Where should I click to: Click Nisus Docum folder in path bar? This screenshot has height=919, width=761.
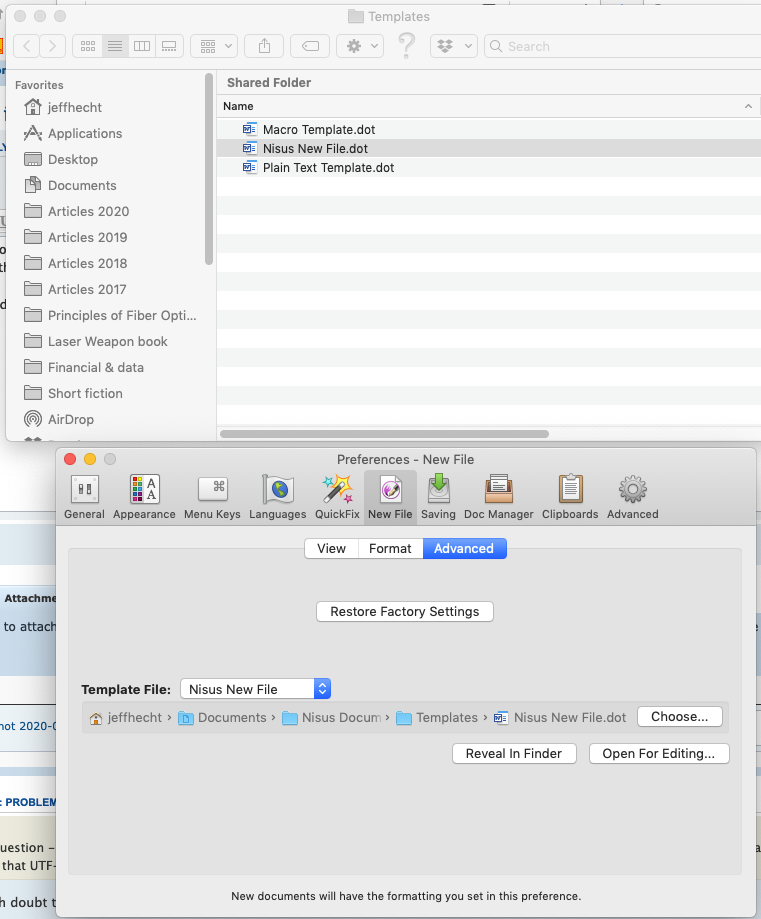(x=332, y=717)
